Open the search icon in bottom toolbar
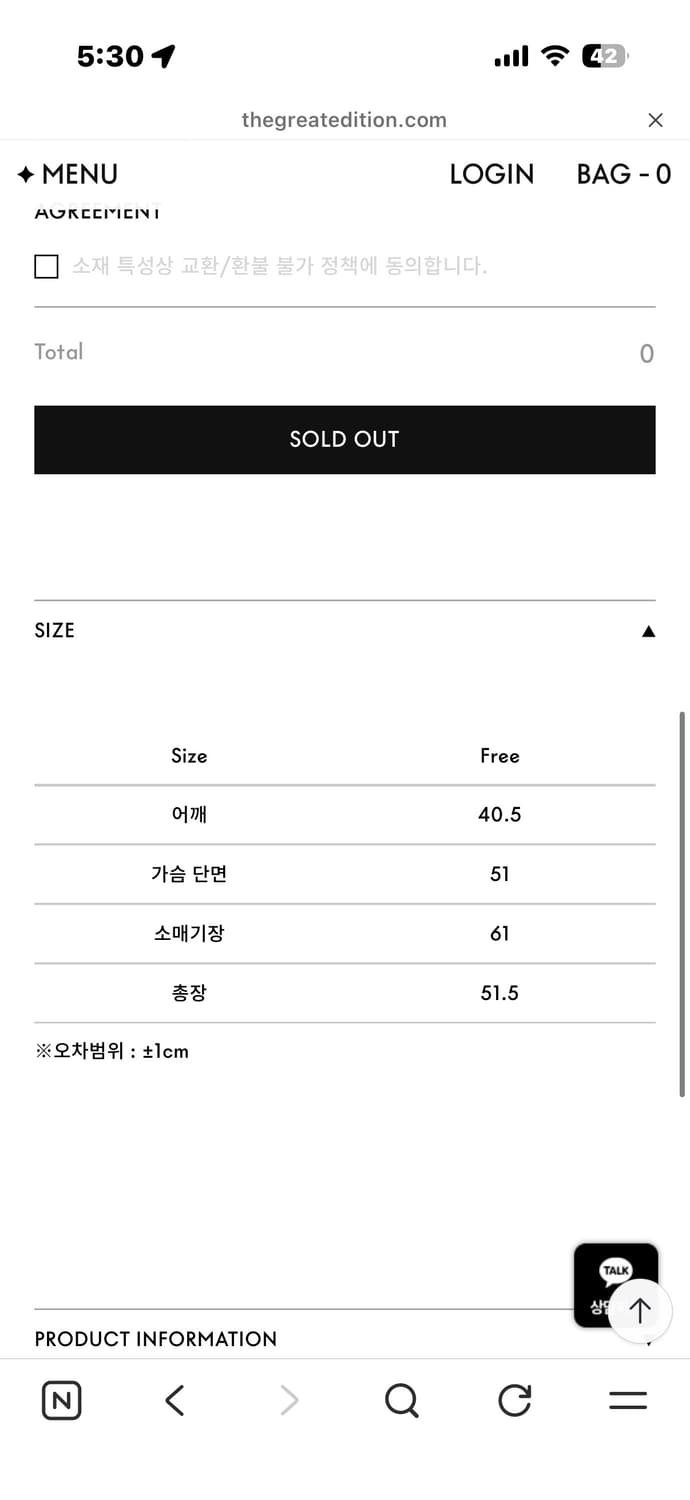The height and width of the screenshot is (1500, 690). [401, 1400]
